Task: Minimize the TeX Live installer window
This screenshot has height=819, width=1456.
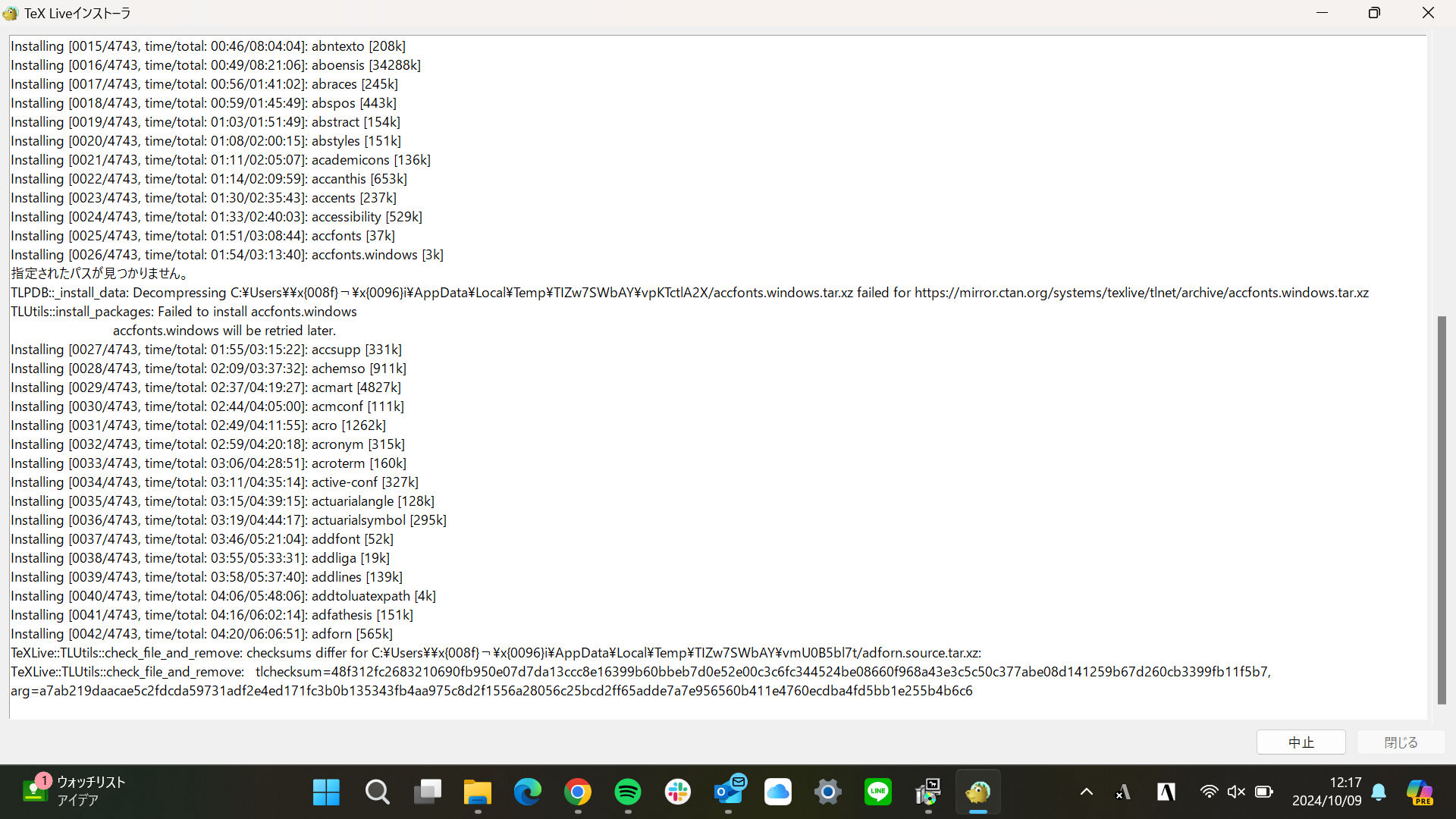Action: pos(1322,13)
